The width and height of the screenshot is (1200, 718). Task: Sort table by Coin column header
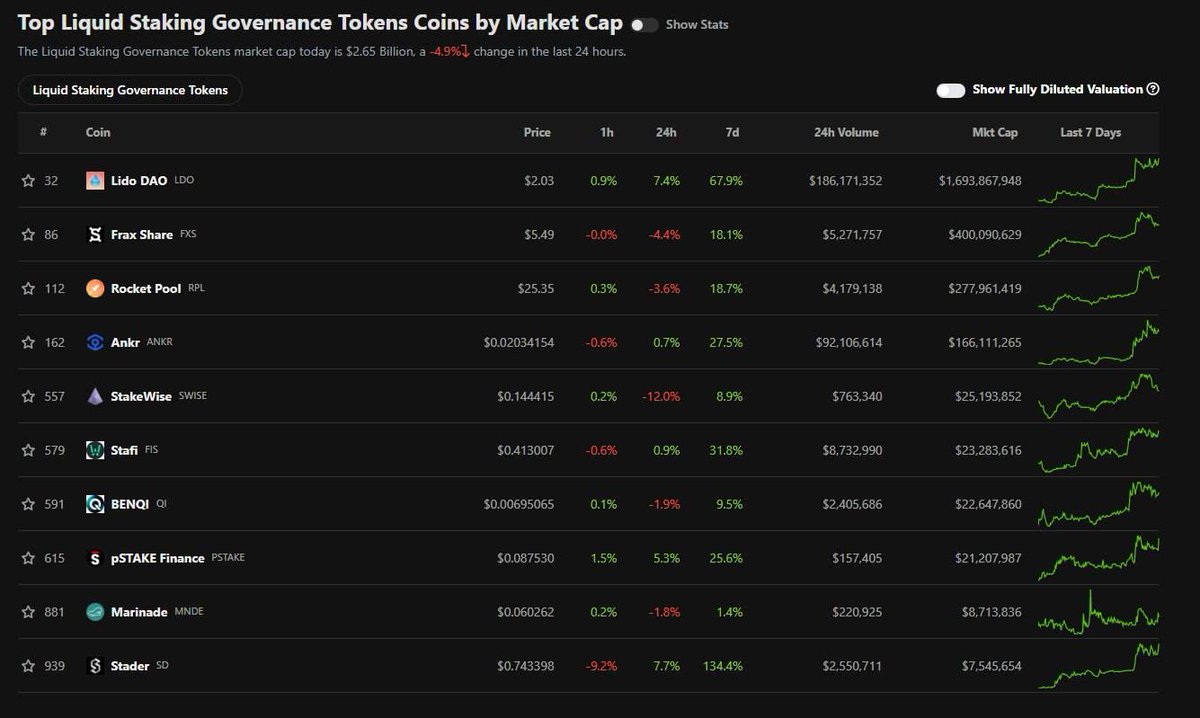(98, 132)
